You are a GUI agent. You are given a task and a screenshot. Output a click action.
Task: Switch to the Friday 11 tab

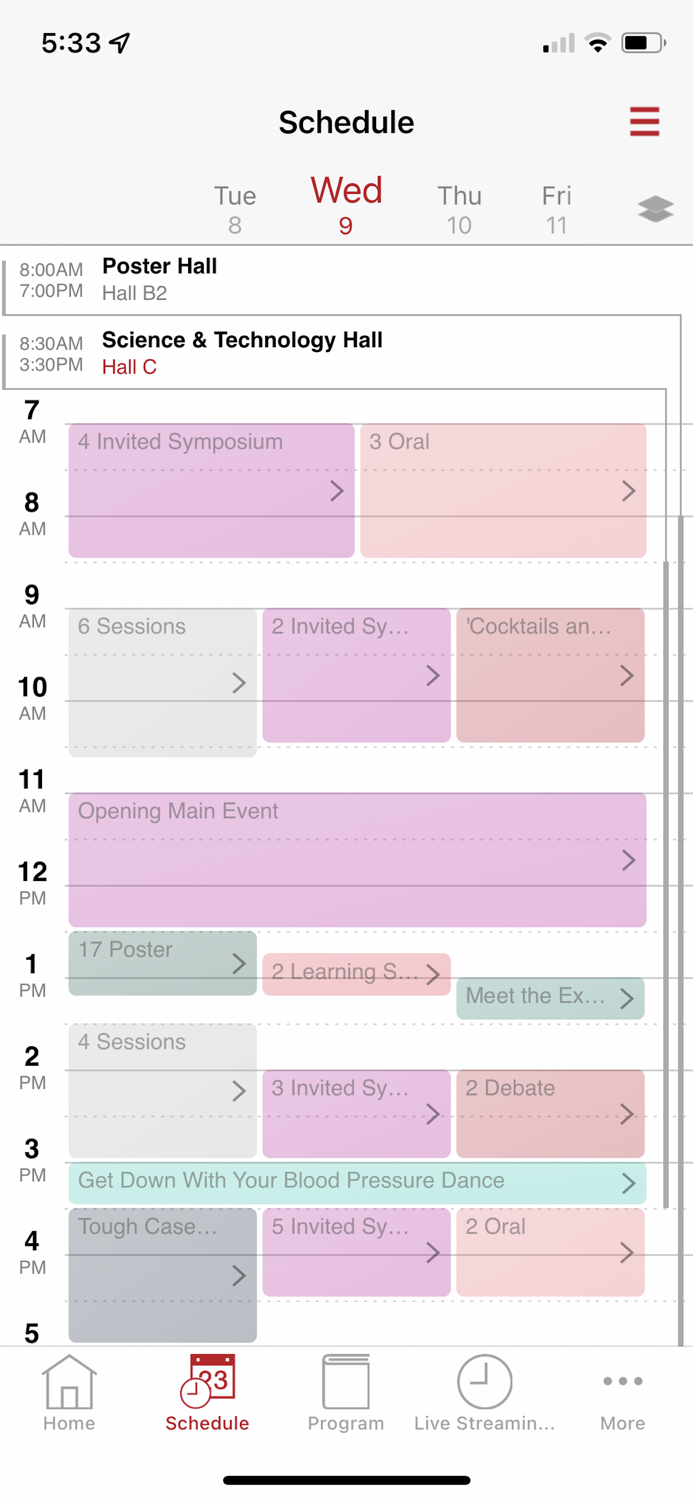click(x=556, y=207)
